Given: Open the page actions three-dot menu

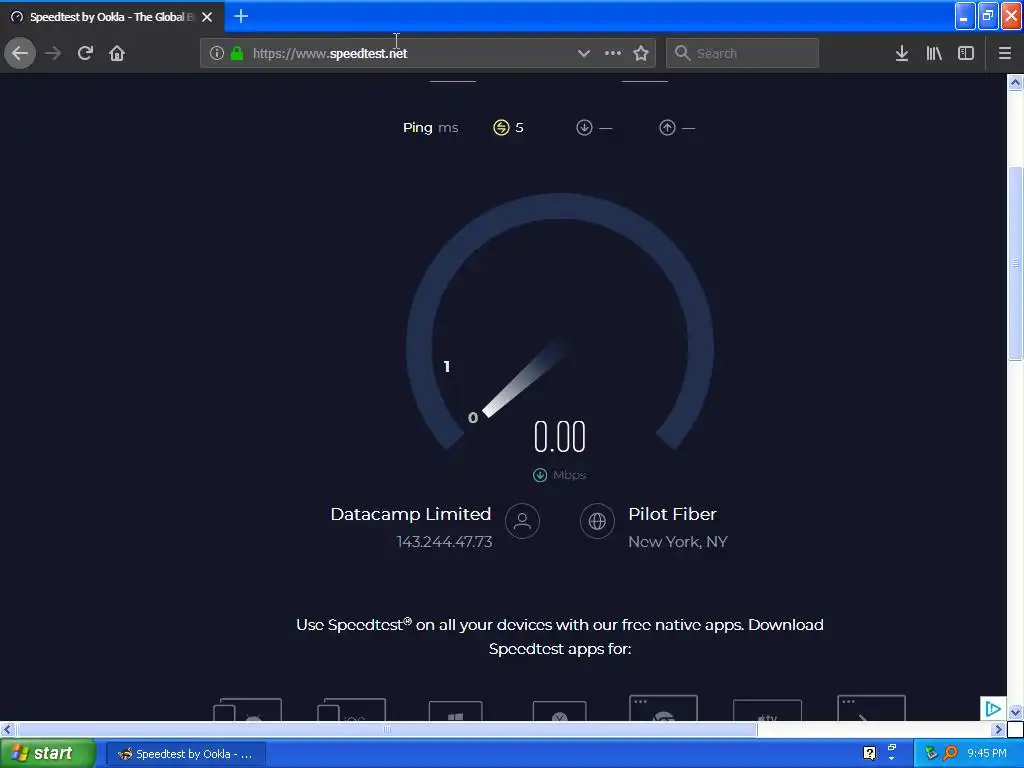Looking at the screenshot, I should pyautogui.click(x=613, y=53).
